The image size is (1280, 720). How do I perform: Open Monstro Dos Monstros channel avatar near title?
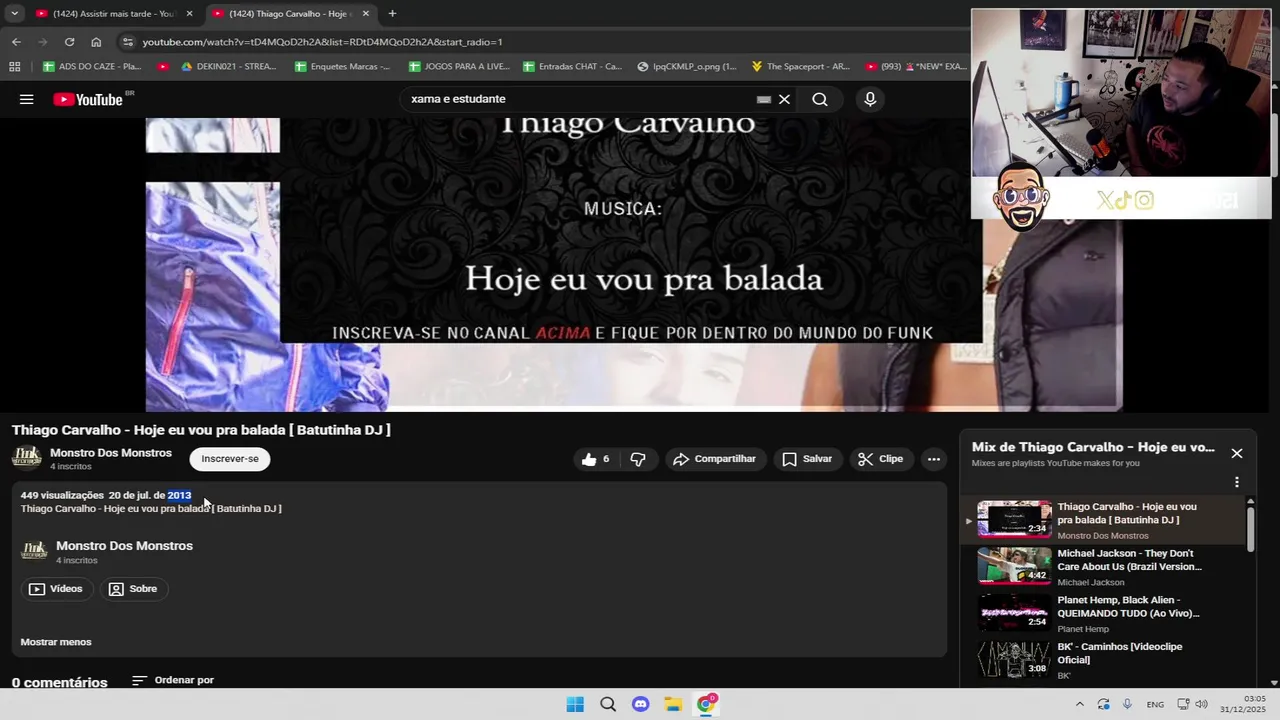click(x=27, y=458)
